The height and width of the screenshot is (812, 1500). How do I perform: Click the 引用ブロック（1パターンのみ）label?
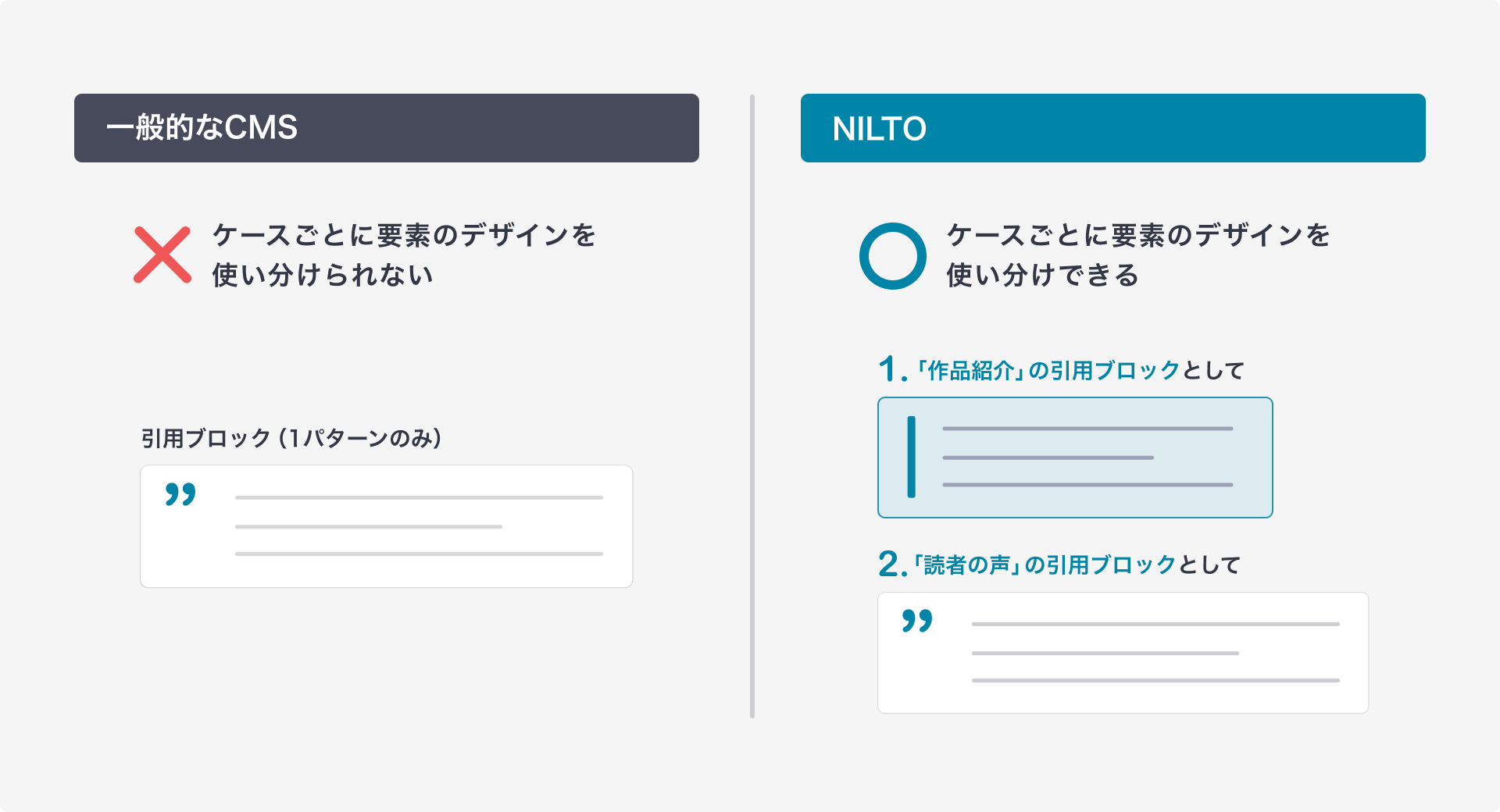(x=291, y=438)
